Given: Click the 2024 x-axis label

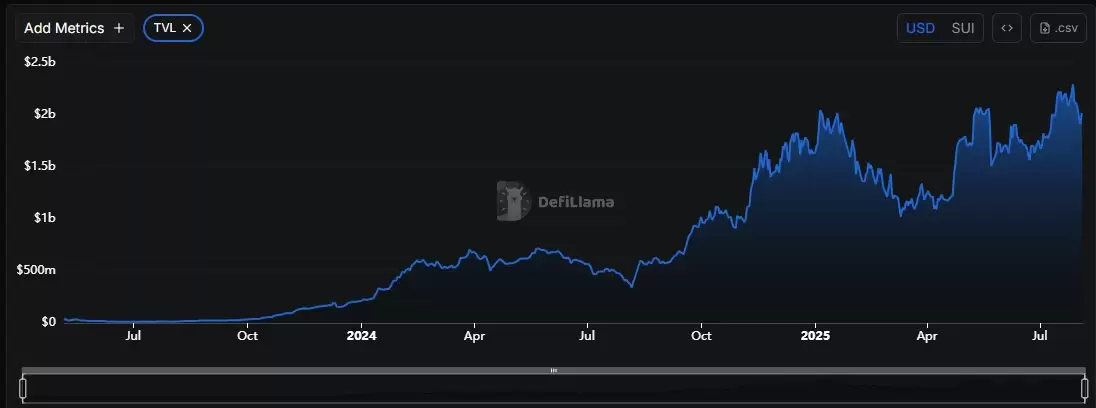Looking at the screenshot, I should pos(361,335).
